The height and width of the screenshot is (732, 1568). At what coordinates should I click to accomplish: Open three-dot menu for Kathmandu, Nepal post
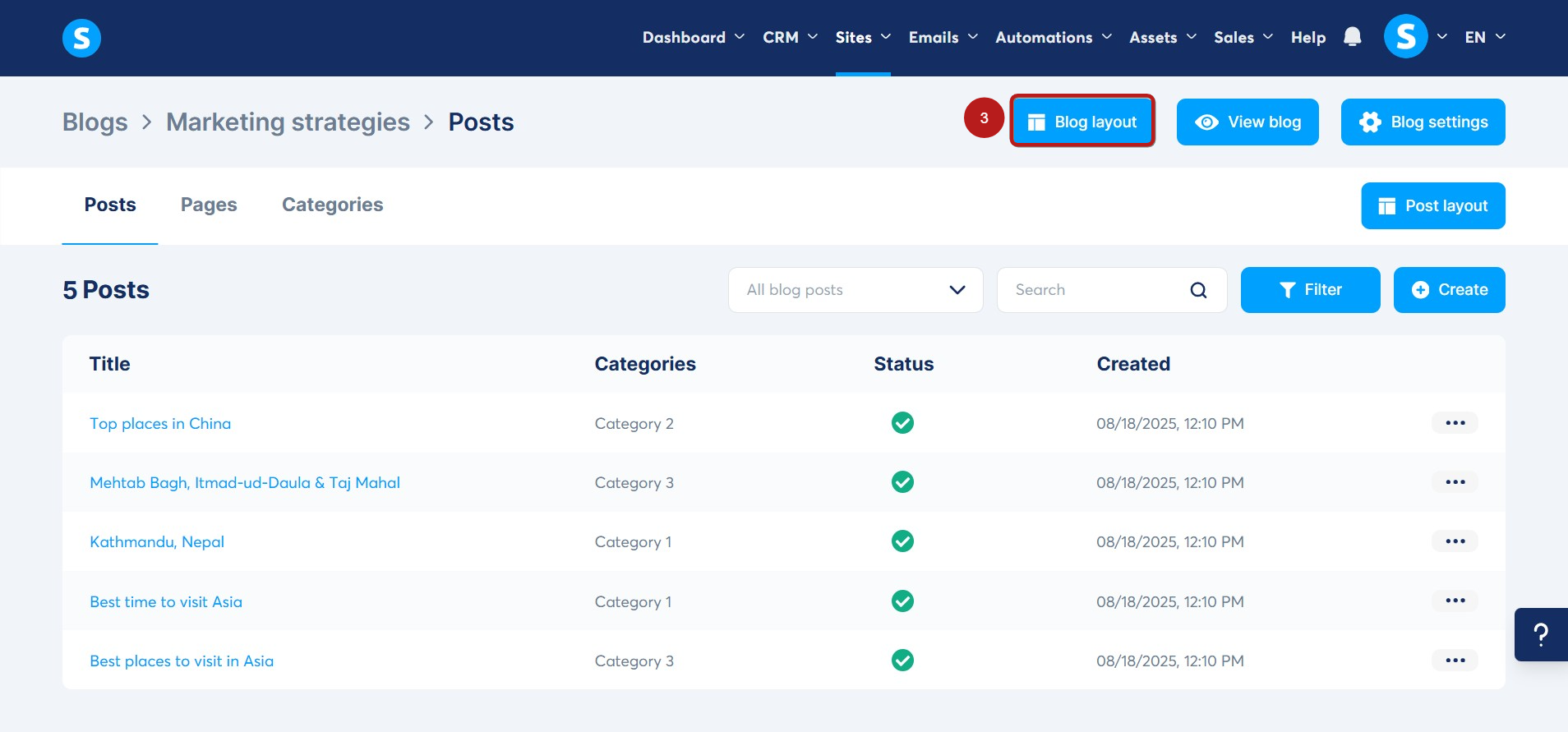tap(1455, 541)
